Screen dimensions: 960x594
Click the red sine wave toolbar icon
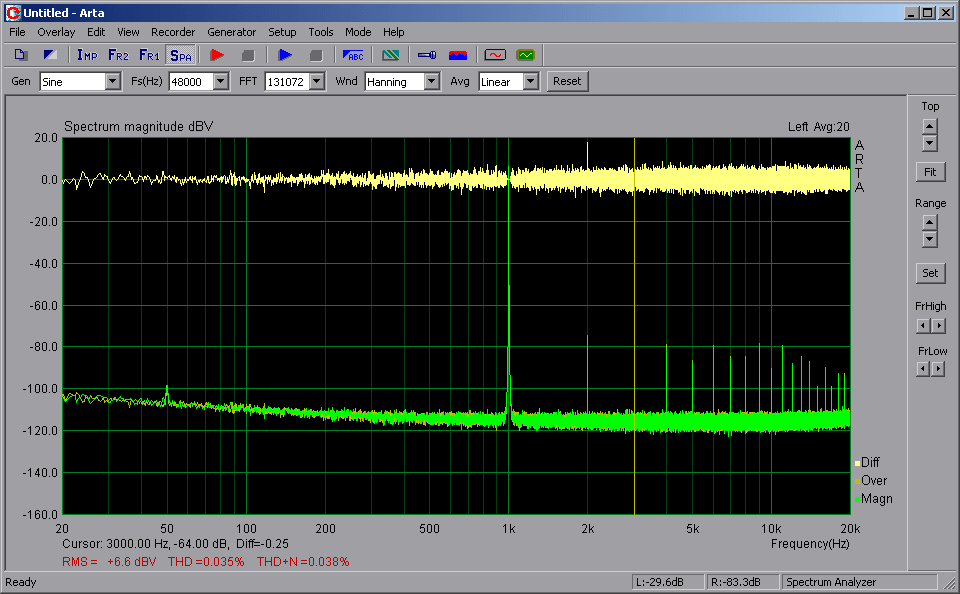pyautogui.click(x=494, y=55)
